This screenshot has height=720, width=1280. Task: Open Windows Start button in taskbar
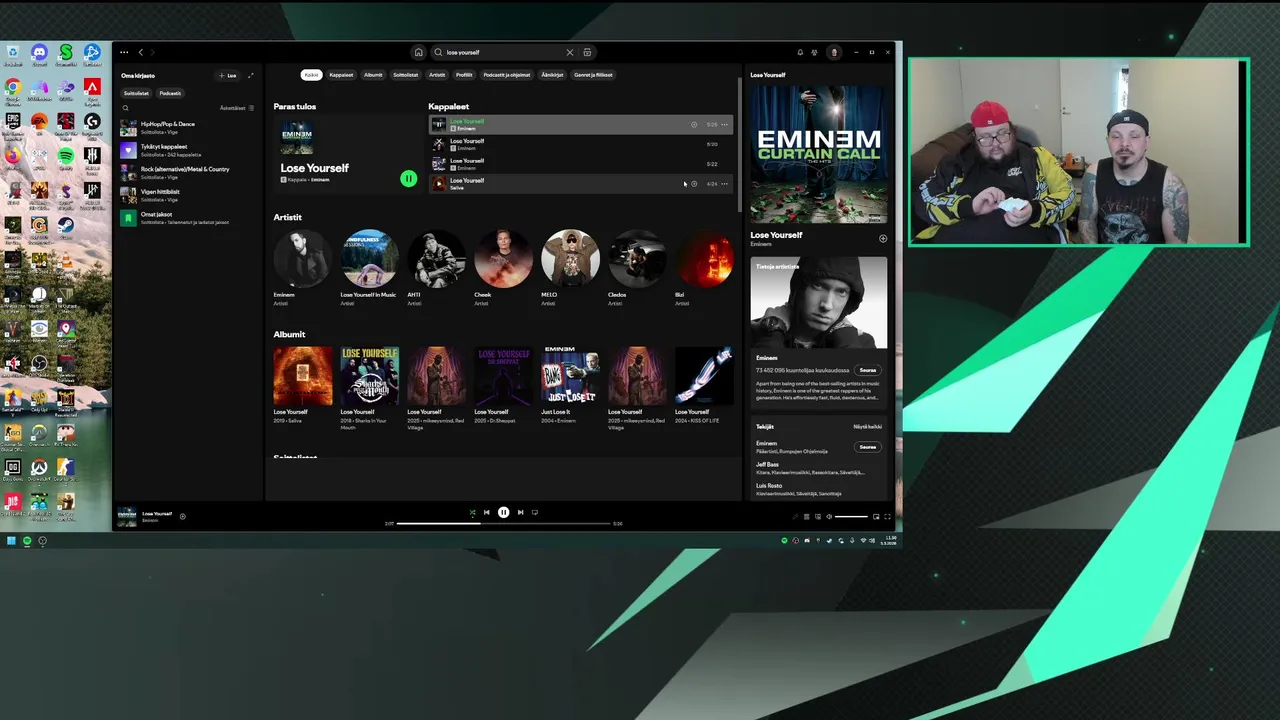tap(11, 541)
